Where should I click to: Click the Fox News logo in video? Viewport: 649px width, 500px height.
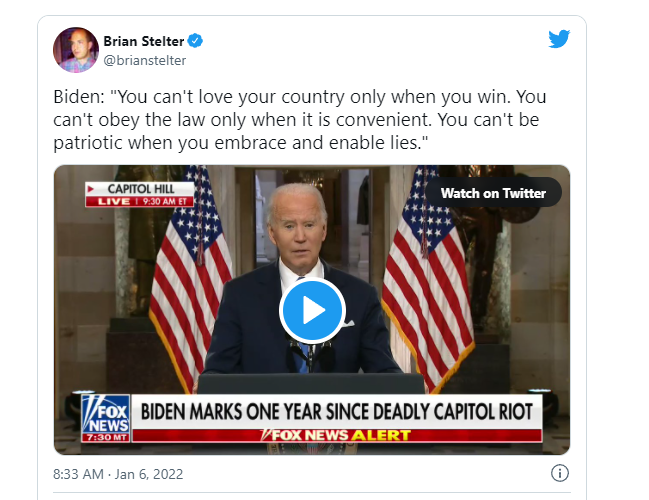106,414
